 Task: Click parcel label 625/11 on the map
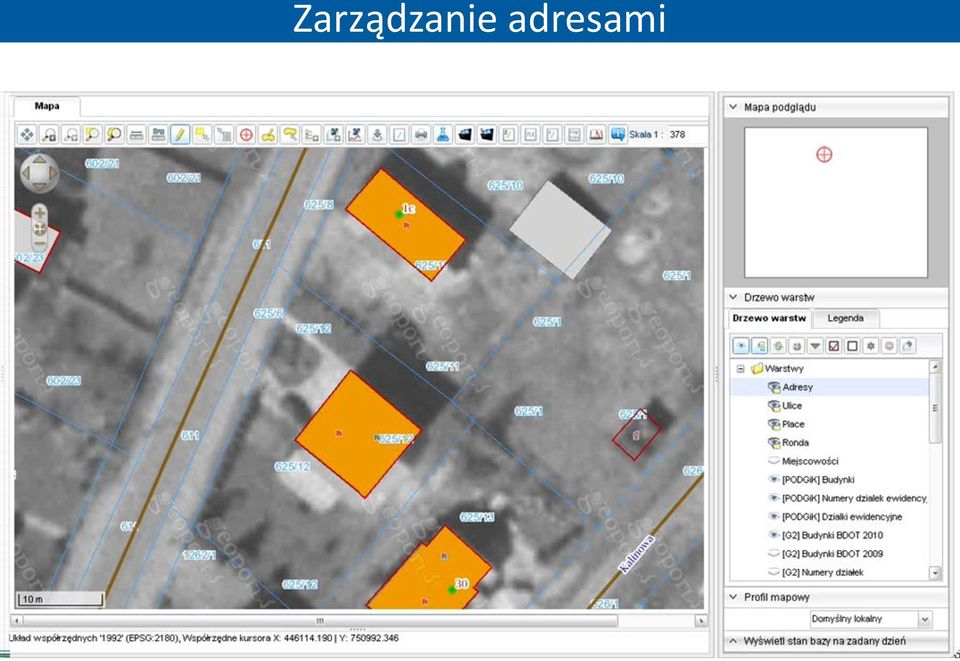tap(443, 367)
